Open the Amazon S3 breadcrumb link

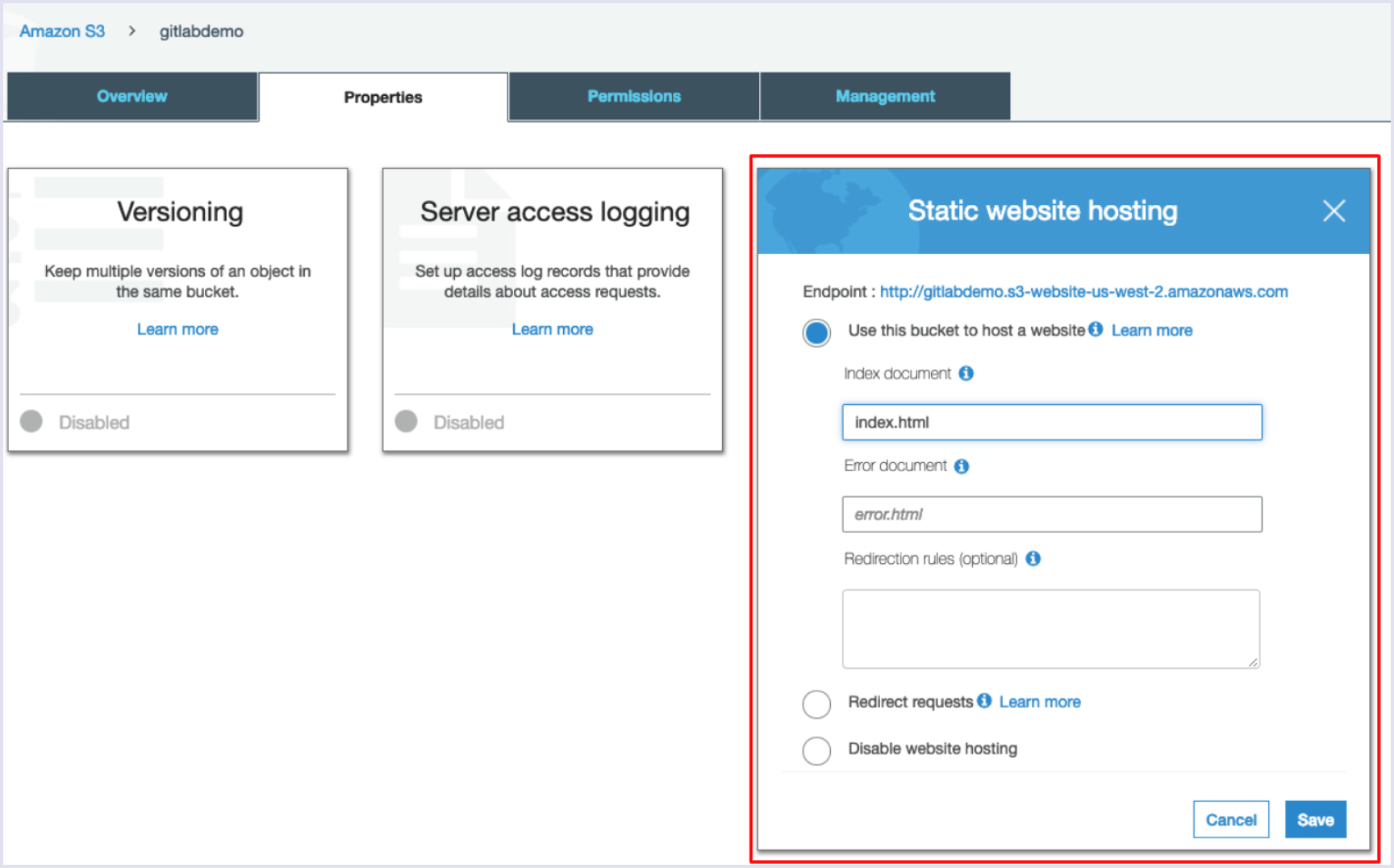(x=62, y=31)
